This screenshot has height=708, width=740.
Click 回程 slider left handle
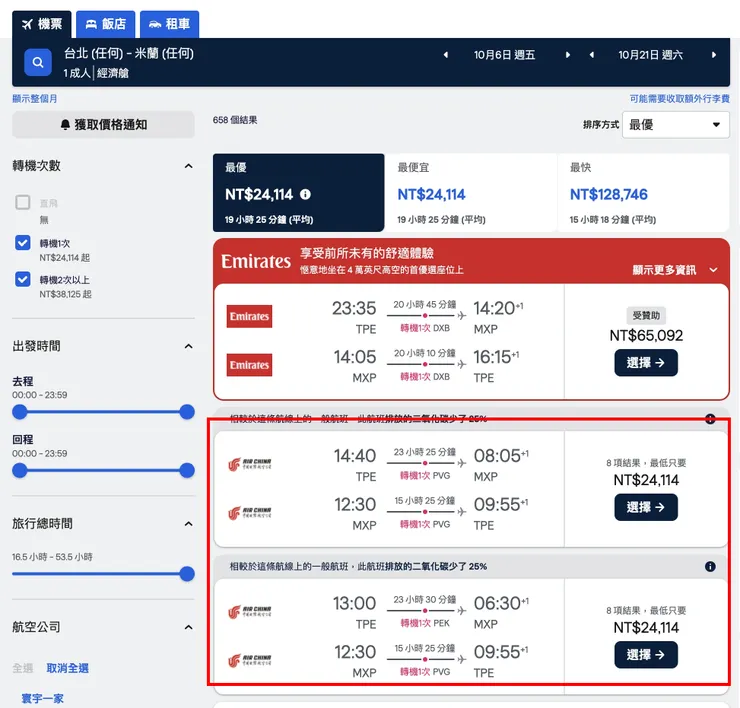click(x=19, y=470)
